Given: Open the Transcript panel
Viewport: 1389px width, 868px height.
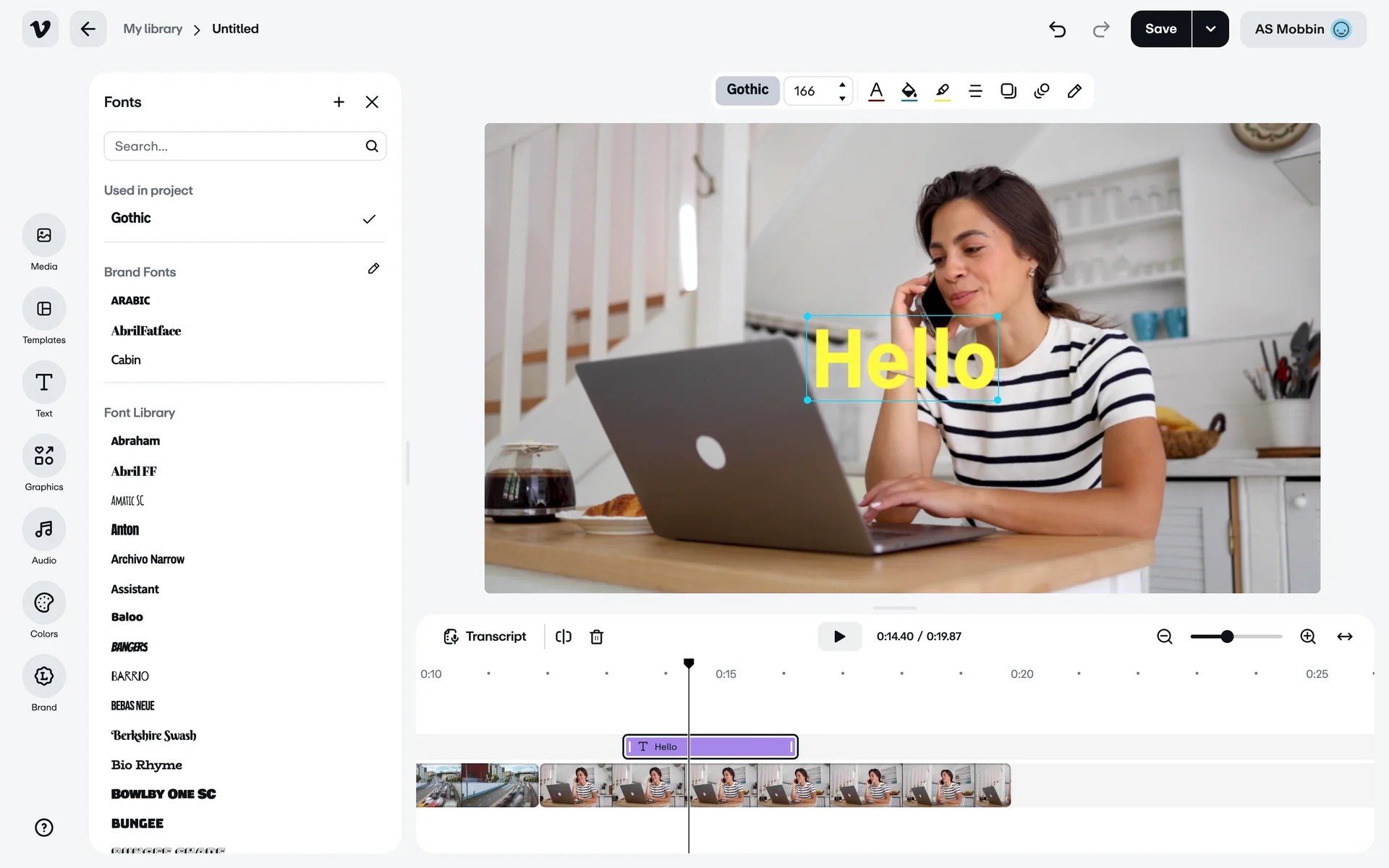Looking at the screenshot, I should coord(485,637).
